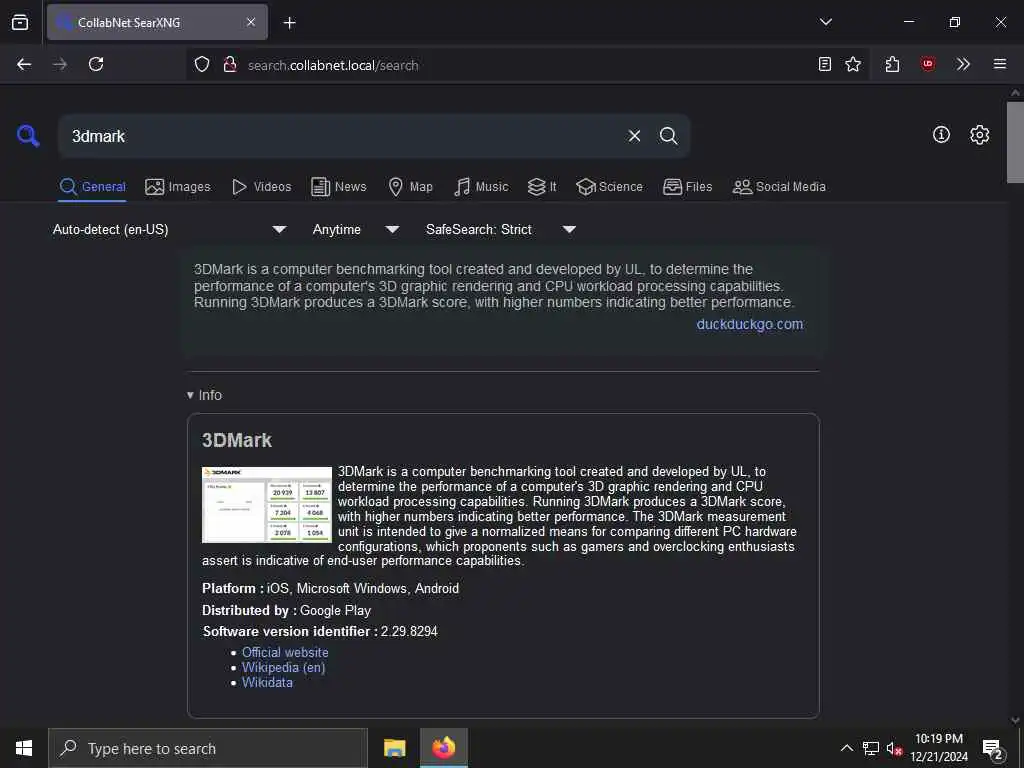Screen dimensions: 1024x768
Task: Click the muted volume tray icon
Action: (x=894, y=748)
